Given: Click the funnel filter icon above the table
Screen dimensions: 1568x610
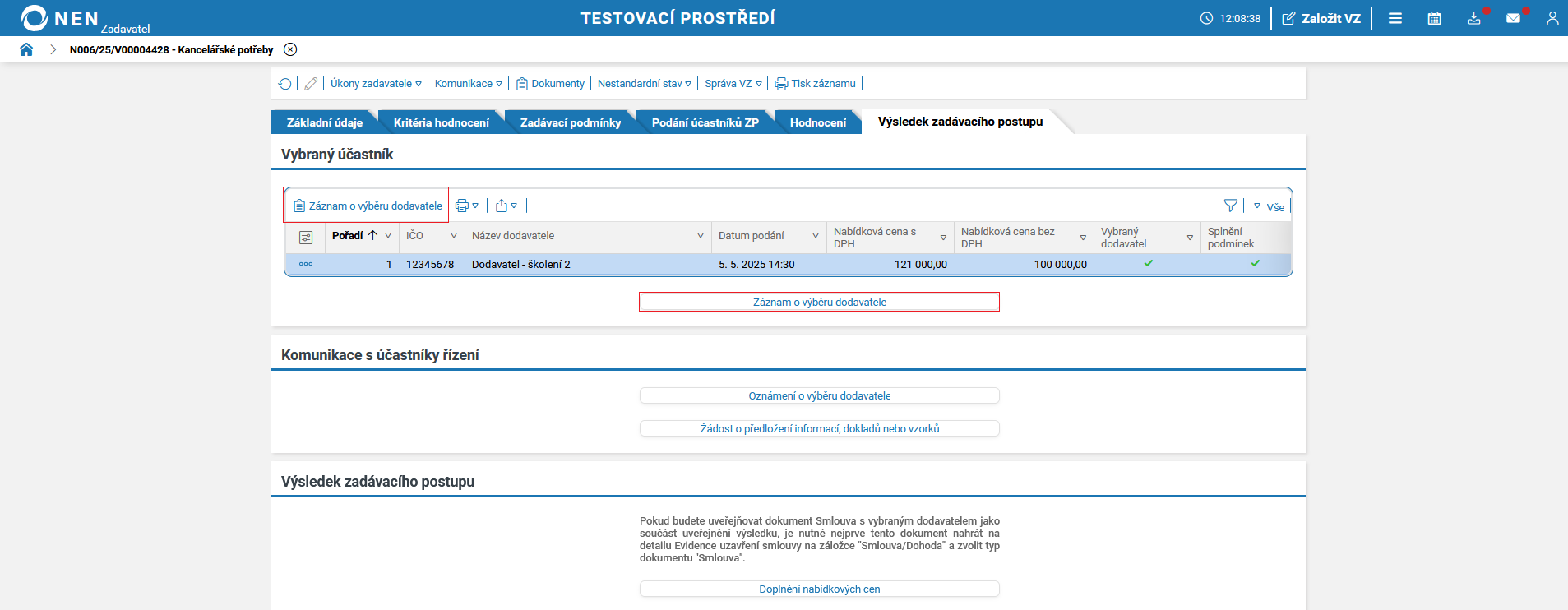Looking at the screenshot, I should (x=1231, y=206).
